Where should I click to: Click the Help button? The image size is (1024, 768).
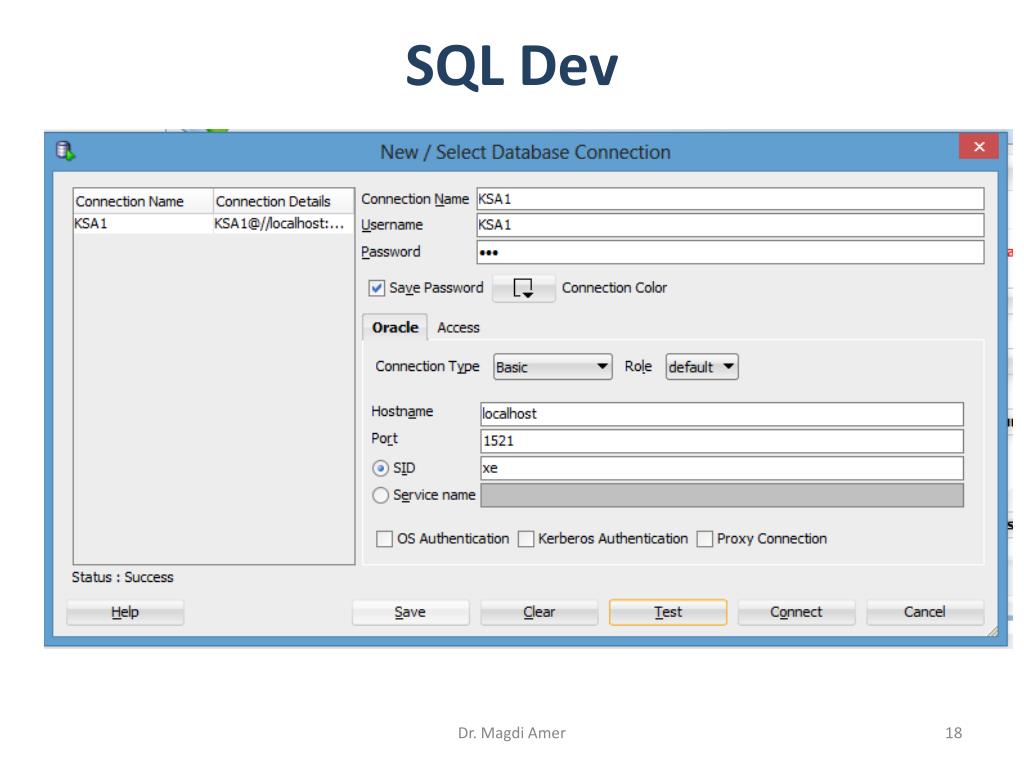coord(125,612)
